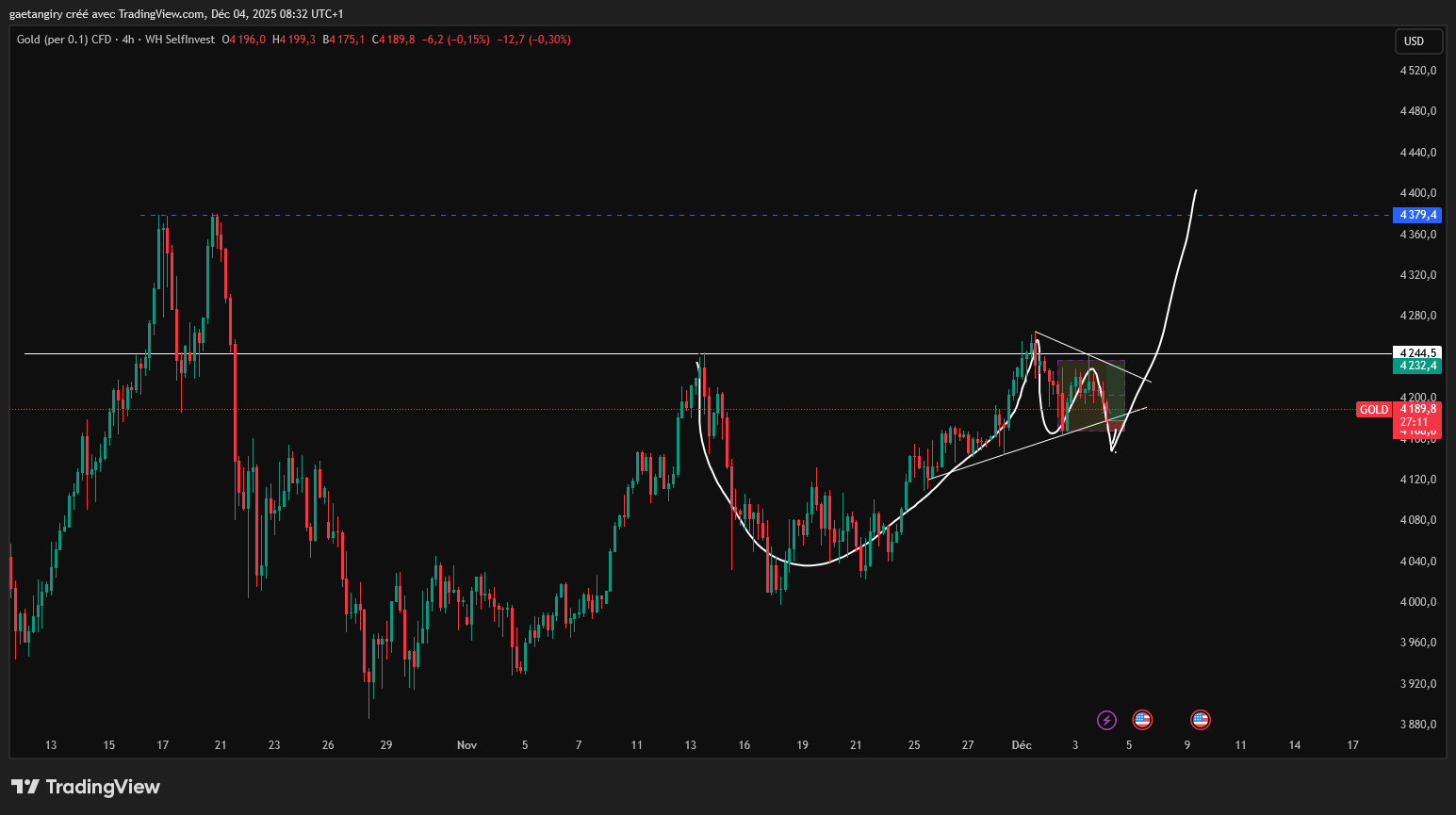Click the low value B4 175,1
Screen dimensions: 1456x815
(344, 40)
